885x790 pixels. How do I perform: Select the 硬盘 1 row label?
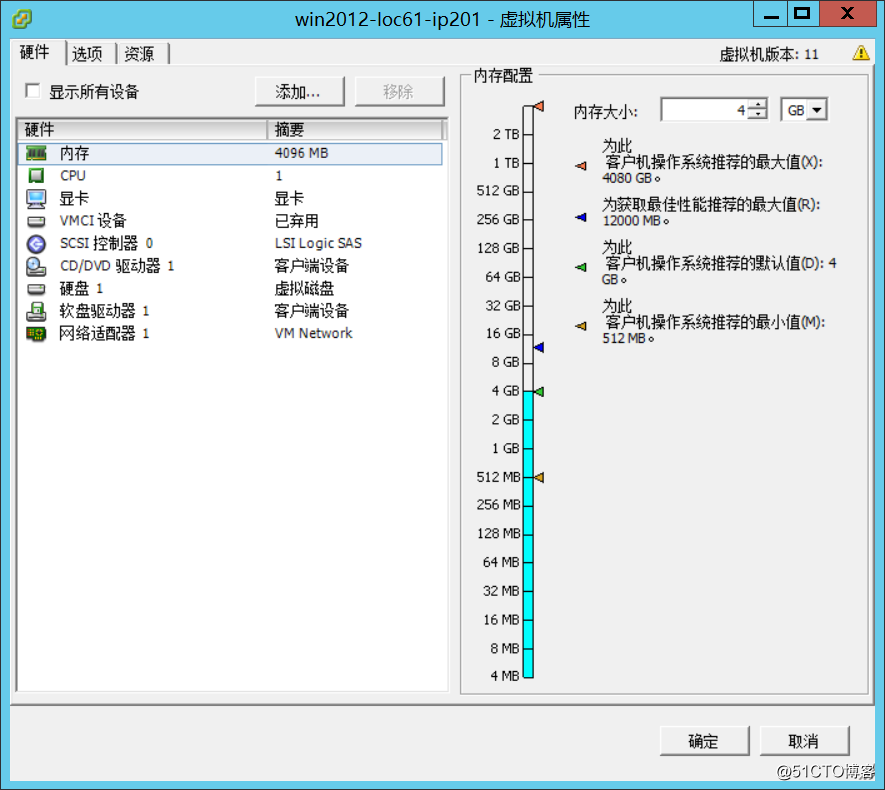[x=81, y=288]
